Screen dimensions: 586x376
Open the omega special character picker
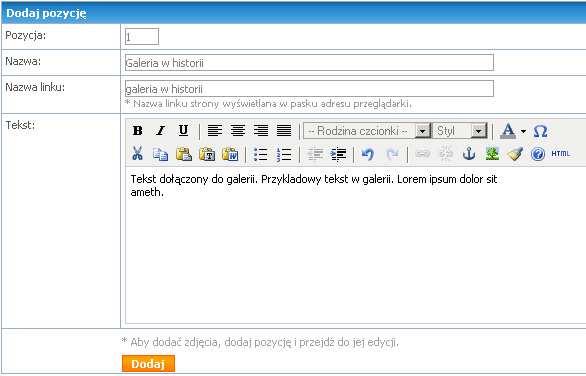pyautogui.click(x=540, y=131)
